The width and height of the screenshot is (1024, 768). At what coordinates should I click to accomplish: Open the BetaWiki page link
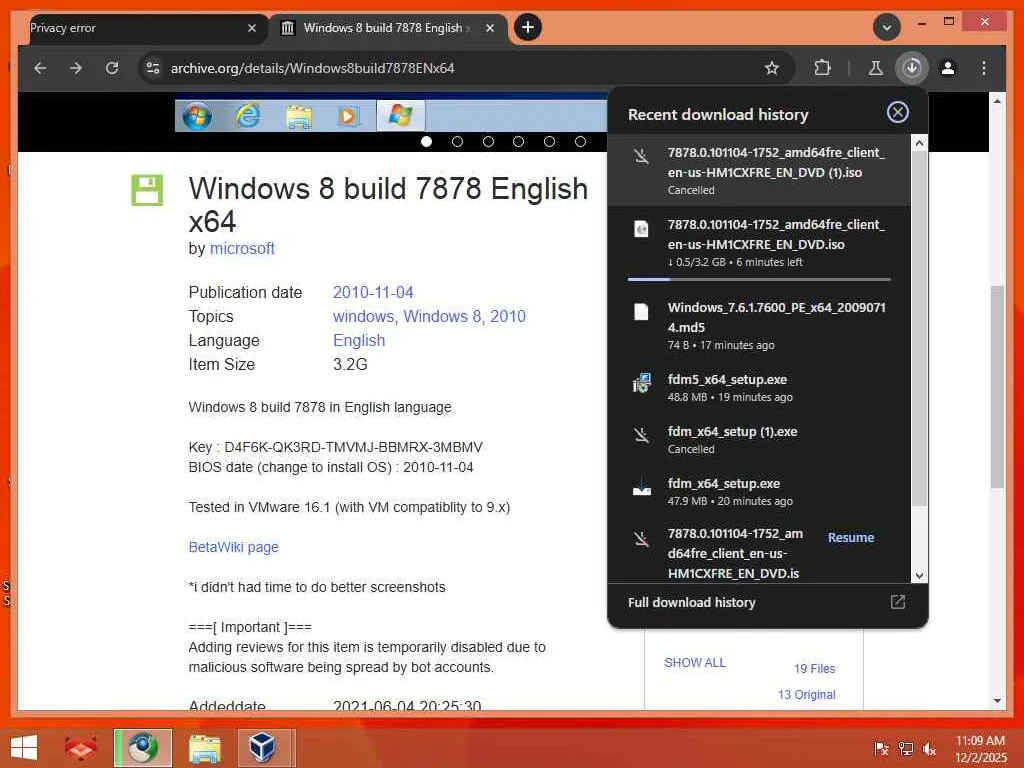pos(234,547)
